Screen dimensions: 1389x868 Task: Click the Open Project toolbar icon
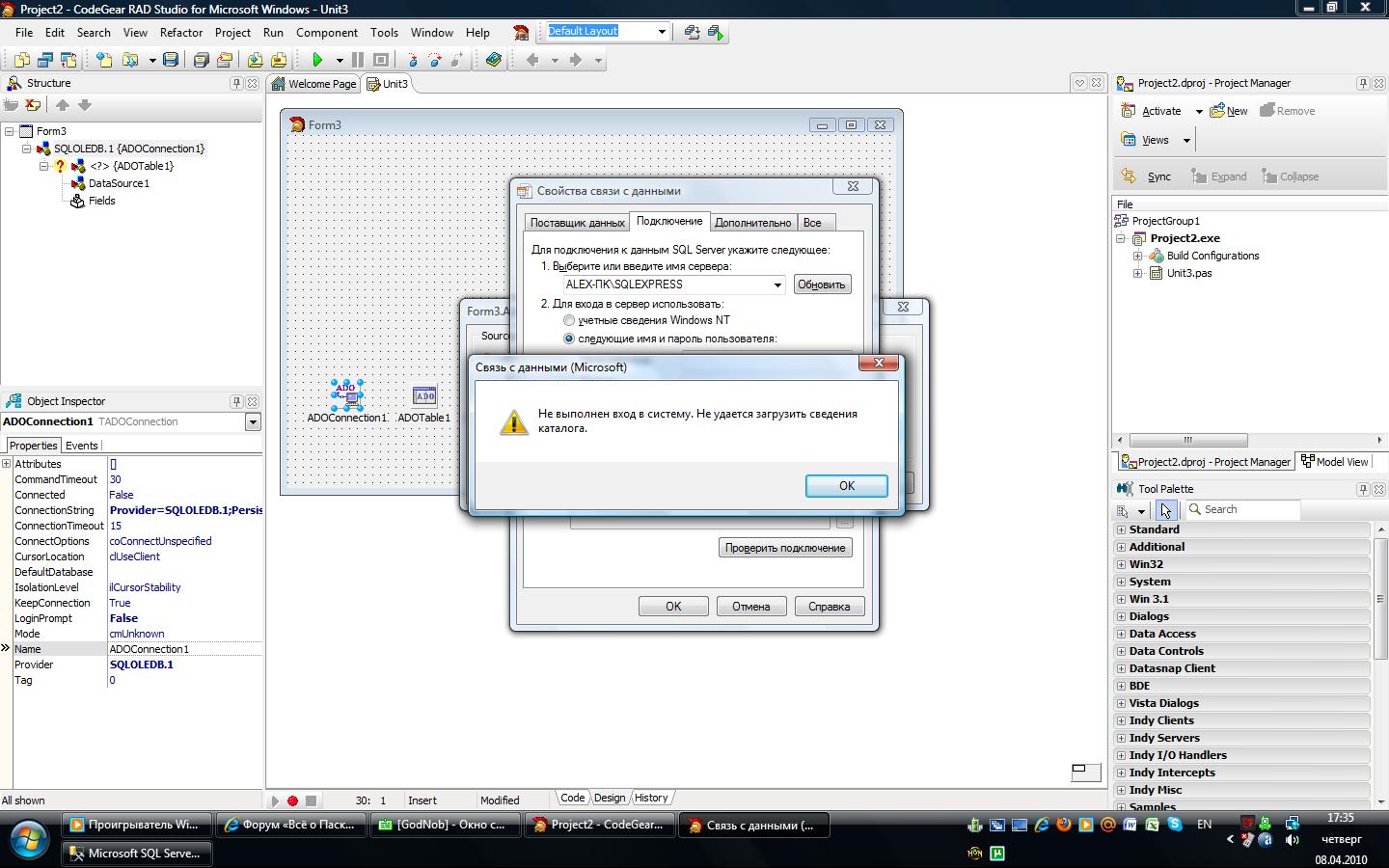[x=224, y=60]
